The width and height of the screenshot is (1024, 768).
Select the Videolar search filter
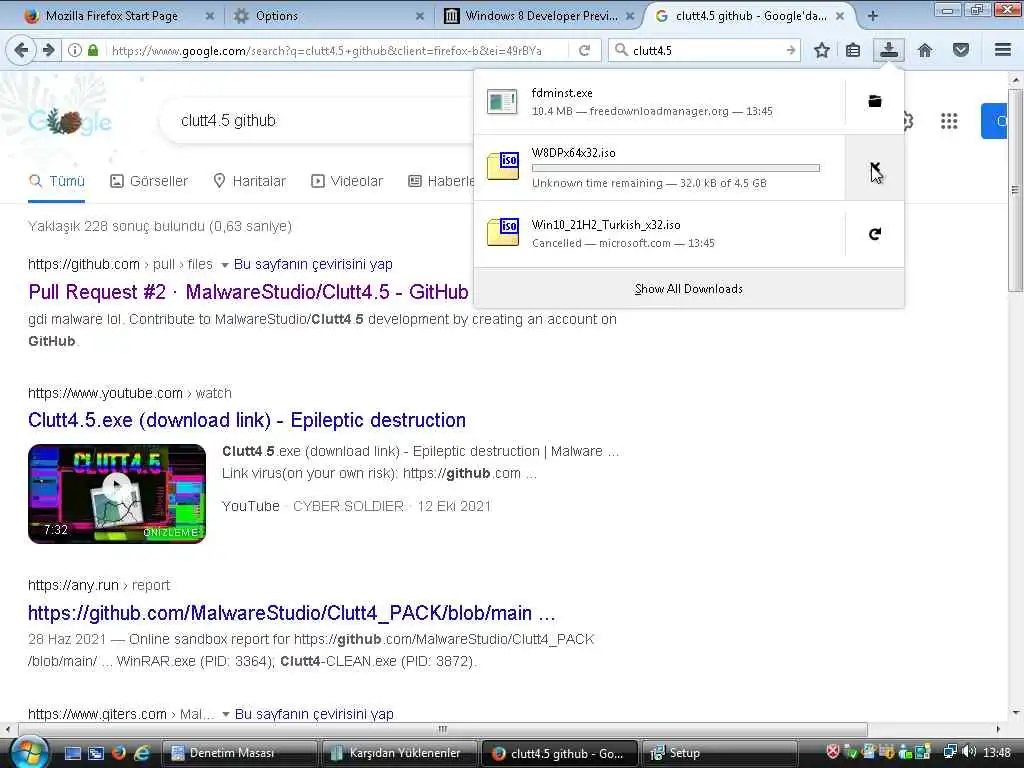tap(347, 181)
